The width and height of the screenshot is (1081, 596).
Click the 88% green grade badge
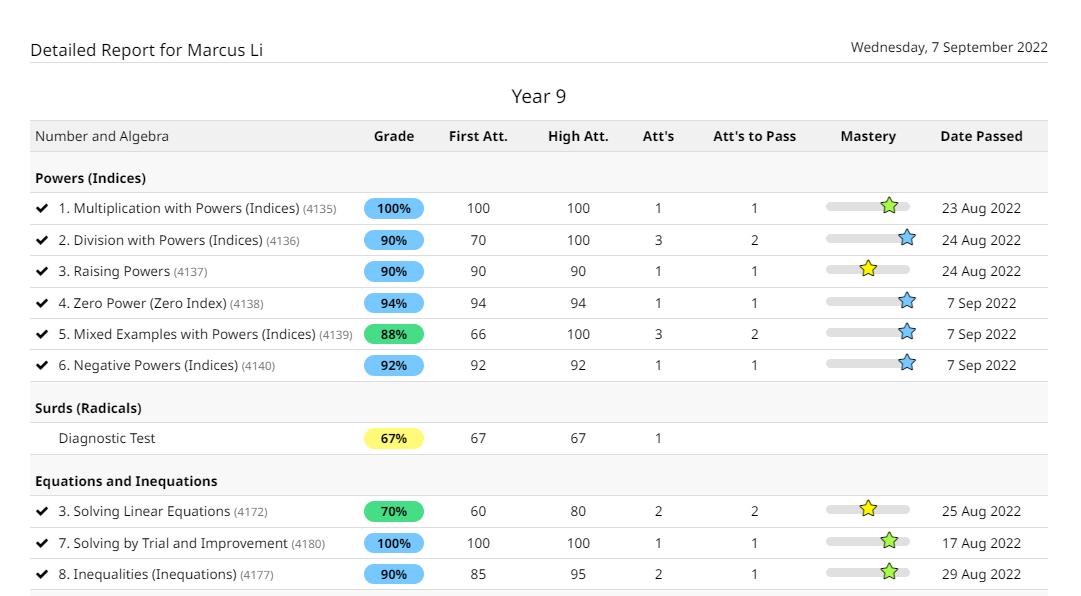coord(394,334)
